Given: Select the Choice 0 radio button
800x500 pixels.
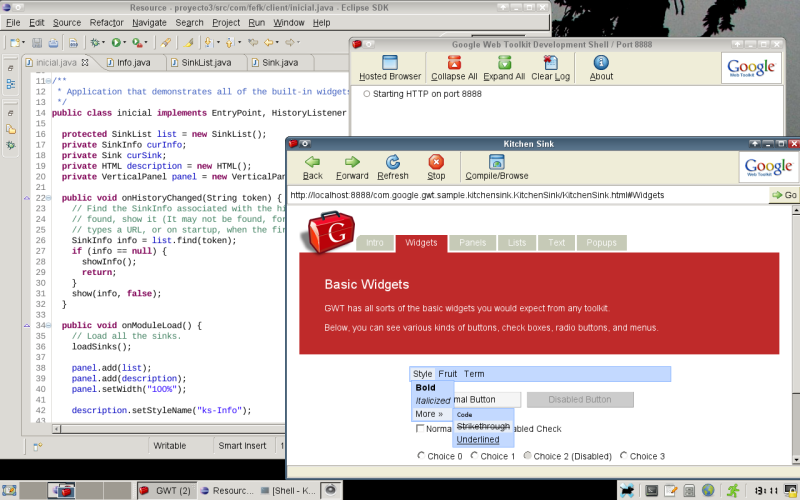Looking at the screenshot, I should click(421, 455).
